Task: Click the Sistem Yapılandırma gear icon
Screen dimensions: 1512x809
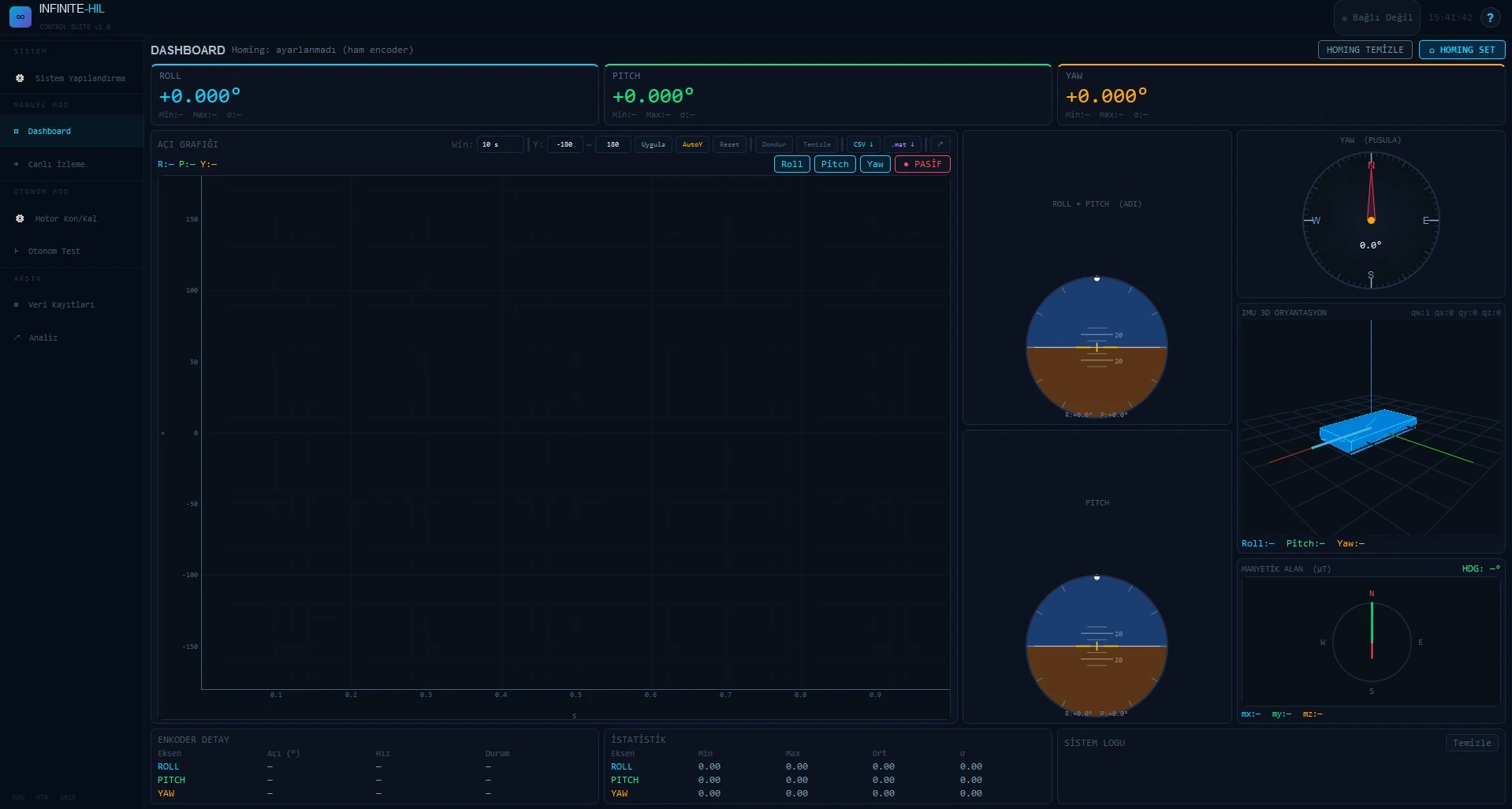Action: click(20, 78)
